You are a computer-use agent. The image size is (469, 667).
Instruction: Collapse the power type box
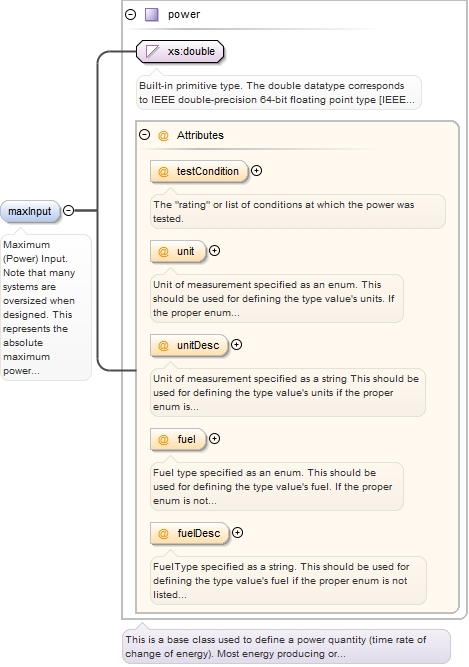coord(131,14)
